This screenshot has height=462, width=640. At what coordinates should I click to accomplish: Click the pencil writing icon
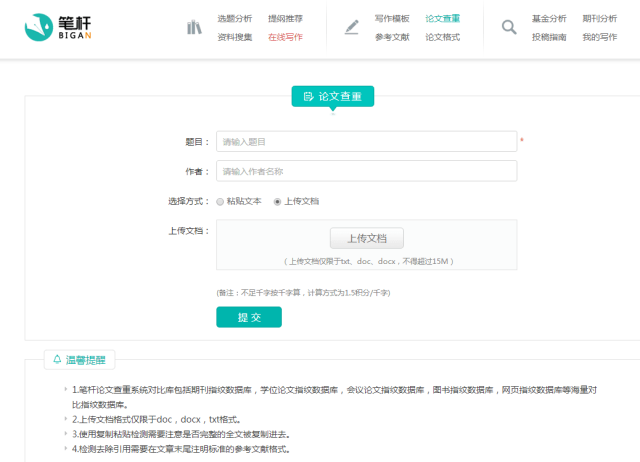[x=351, y=27]
